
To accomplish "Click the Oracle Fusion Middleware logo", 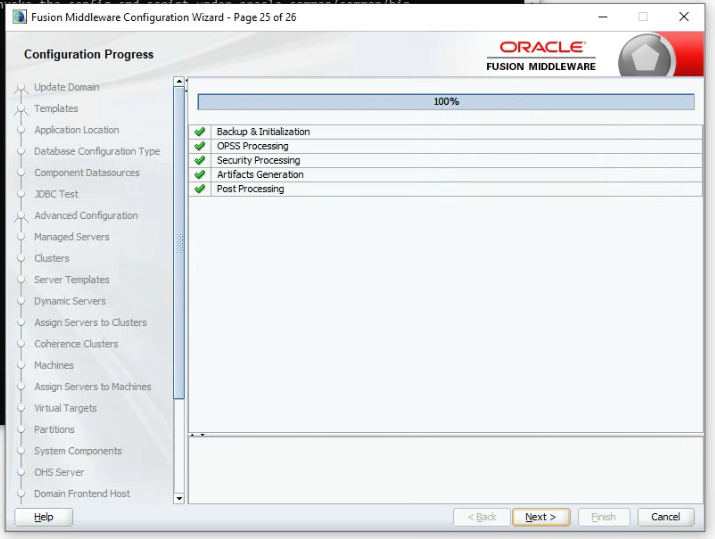I will pyautogui.click(x=541, y=56).
